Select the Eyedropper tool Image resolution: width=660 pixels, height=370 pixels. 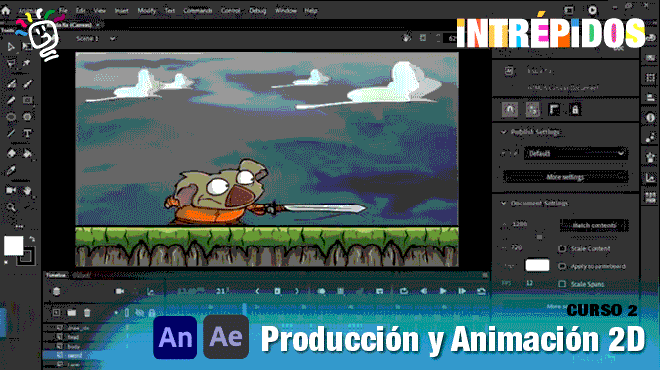pos(11,170)
